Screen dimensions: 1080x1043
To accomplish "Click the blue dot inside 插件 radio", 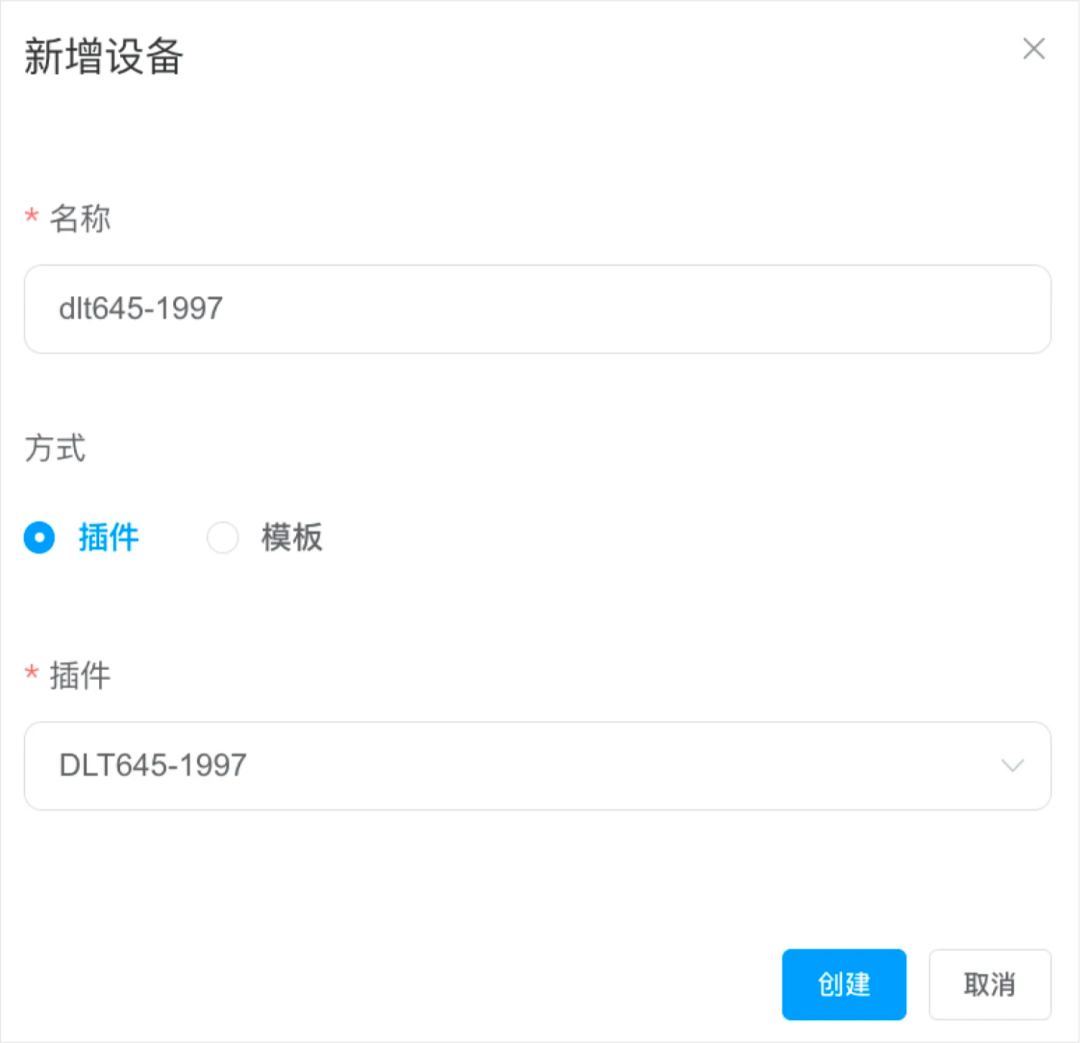I will [x=39, y=538].
